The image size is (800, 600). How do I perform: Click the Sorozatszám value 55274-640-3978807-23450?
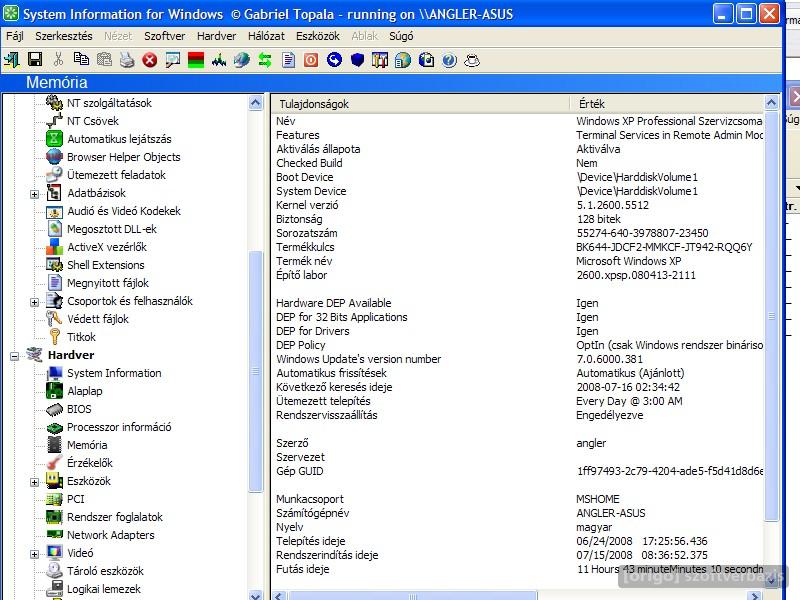tap(642, 233)
